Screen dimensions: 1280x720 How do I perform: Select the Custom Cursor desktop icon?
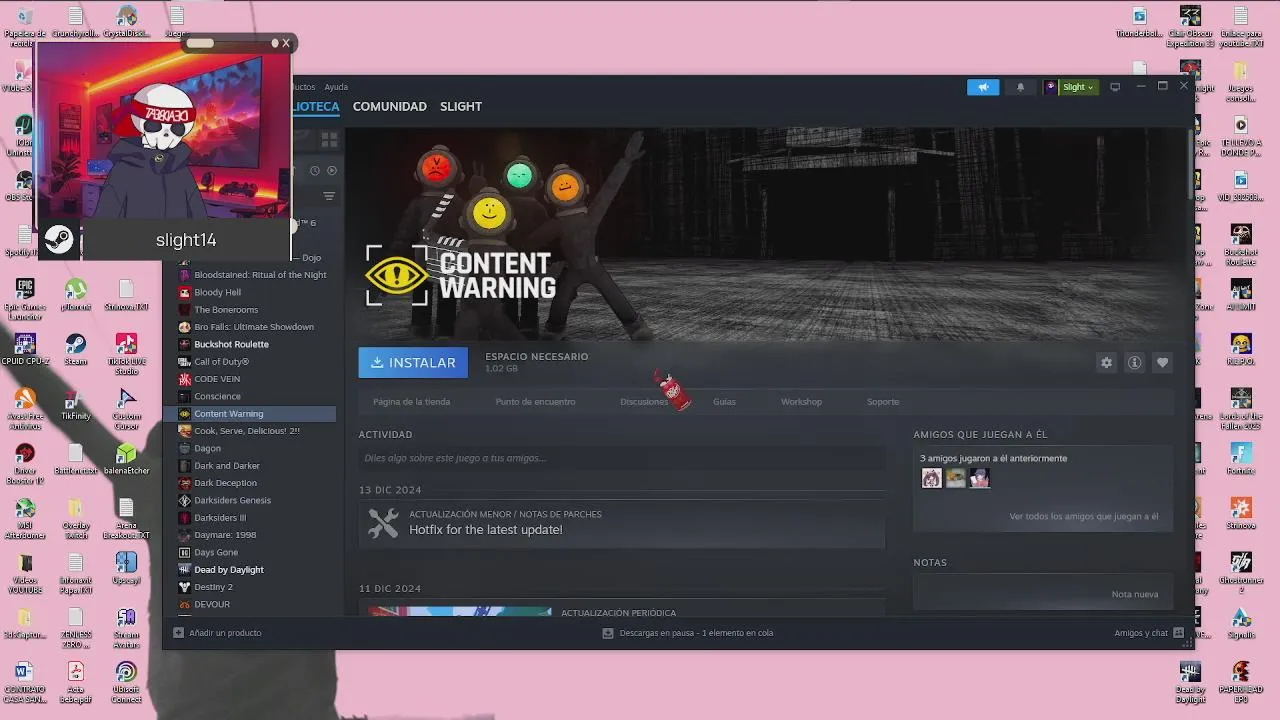126,409
